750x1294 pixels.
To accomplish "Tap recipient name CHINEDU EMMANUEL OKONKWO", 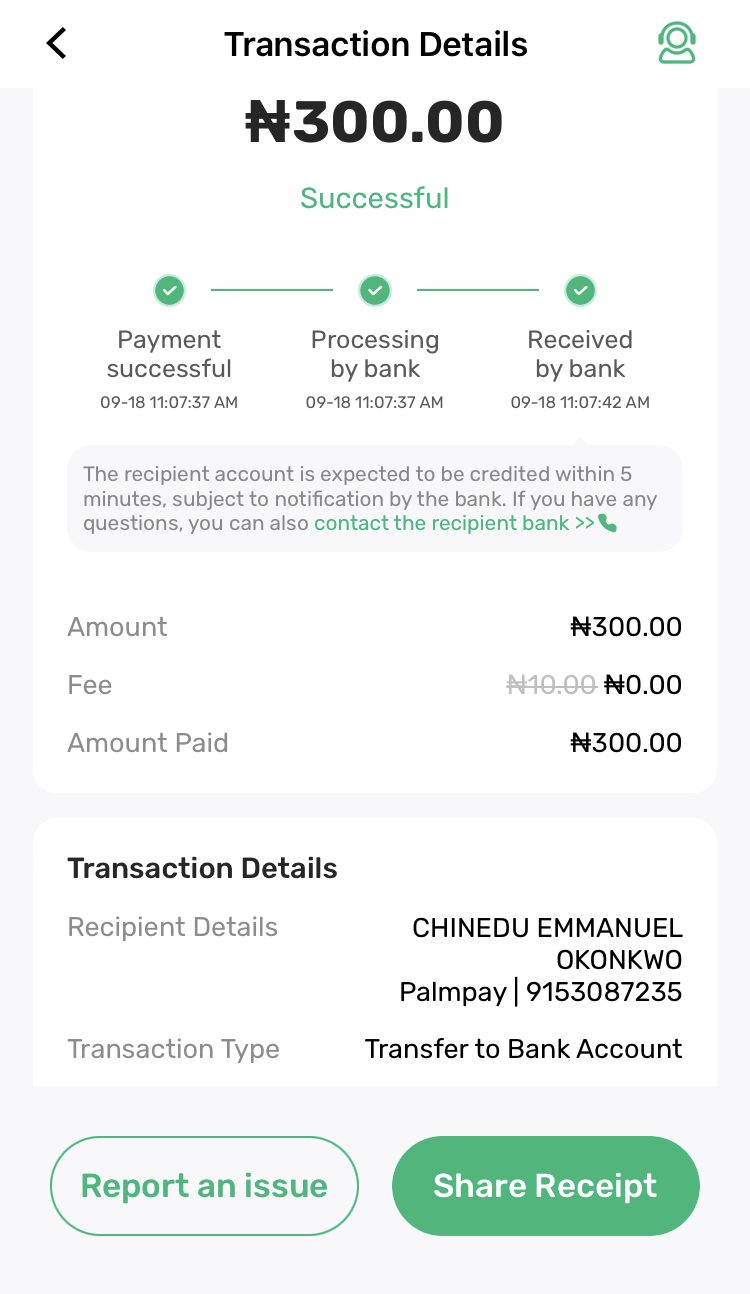I will (x=547, y=944).
